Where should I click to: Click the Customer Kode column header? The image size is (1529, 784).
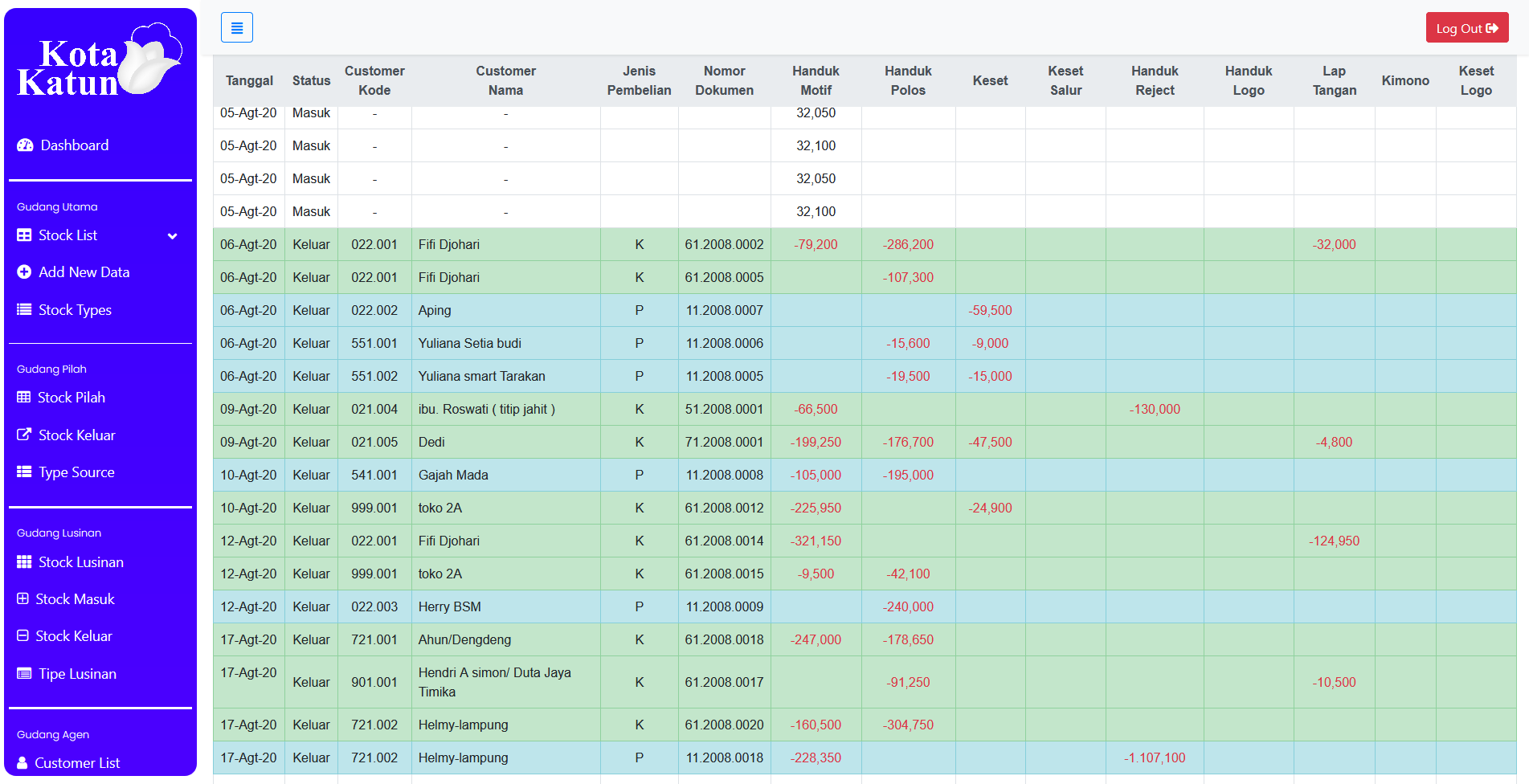374,80
